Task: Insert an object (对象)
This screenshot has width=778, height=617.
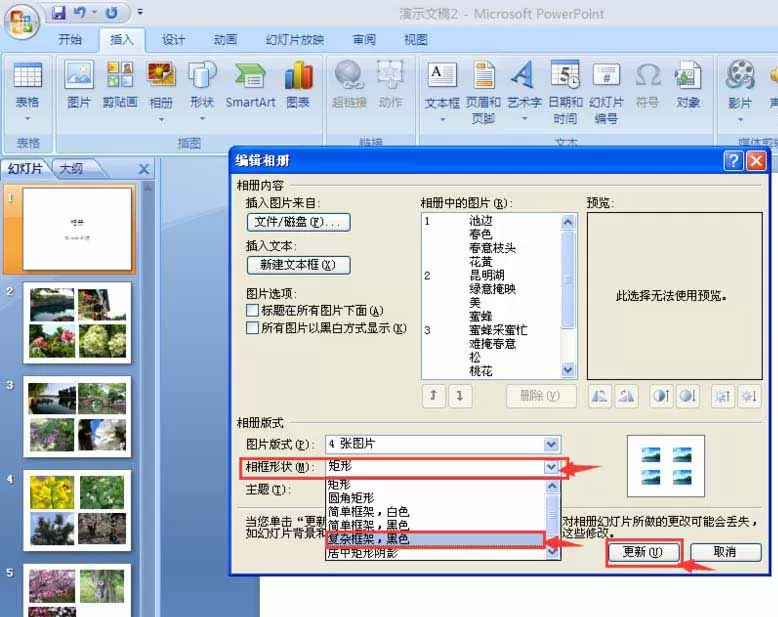Action: [x=688, y=84]
